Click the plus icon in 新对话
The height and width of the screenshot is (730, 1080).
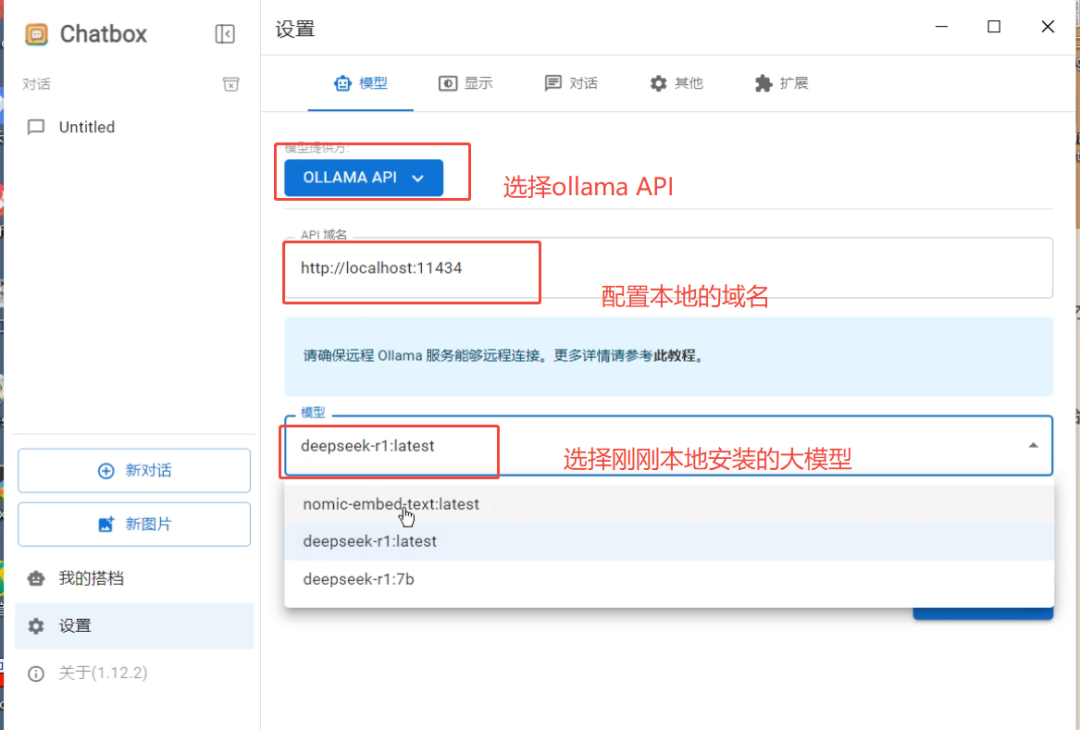click(x=106, y=471)
